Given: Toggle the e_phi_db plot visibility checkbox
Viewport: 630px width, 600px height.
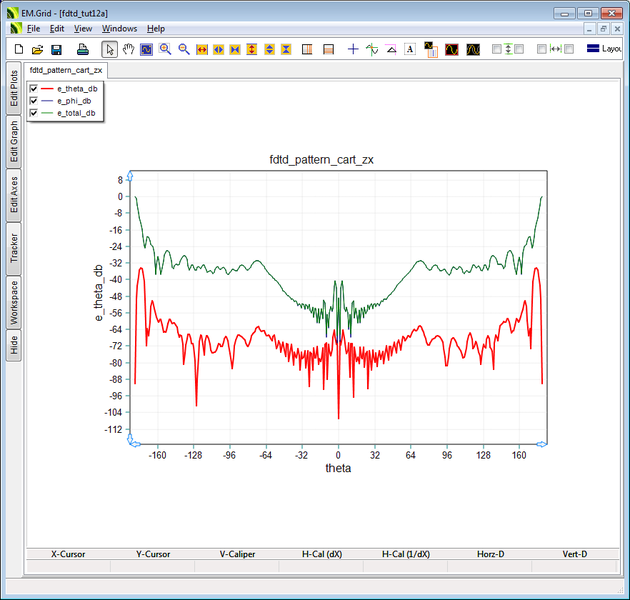Looking at the screenshot, I should coord(35,102).
